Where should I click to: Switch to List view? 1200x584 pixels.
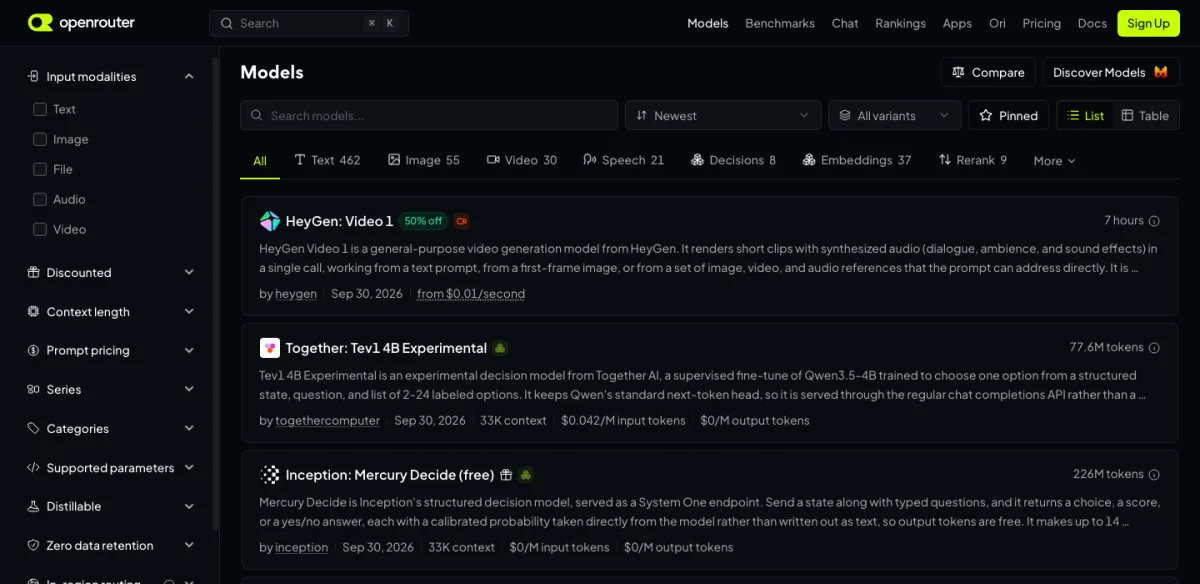1085,116
